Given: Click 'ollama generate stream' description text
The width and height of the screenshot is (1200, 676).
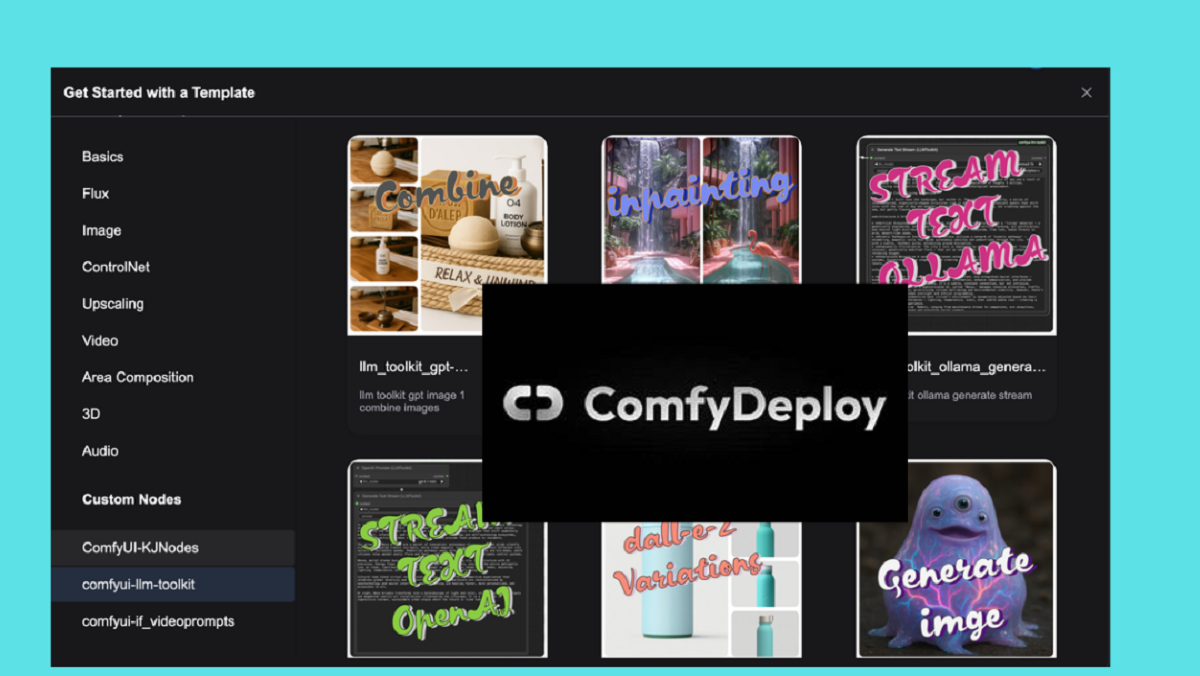Looking at the screenshot, I should pyautogui.click(x=972, y=395).
